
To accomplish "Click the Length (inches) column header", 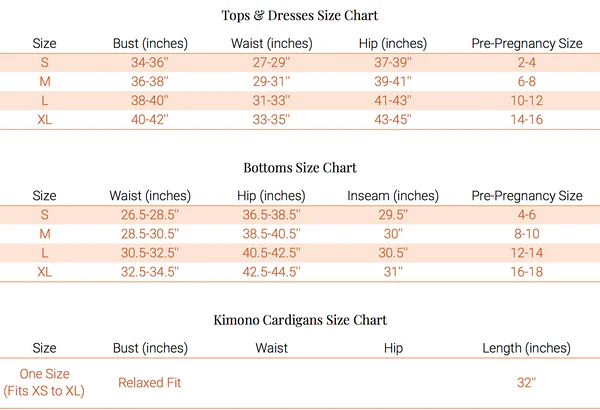I will 527,348.
